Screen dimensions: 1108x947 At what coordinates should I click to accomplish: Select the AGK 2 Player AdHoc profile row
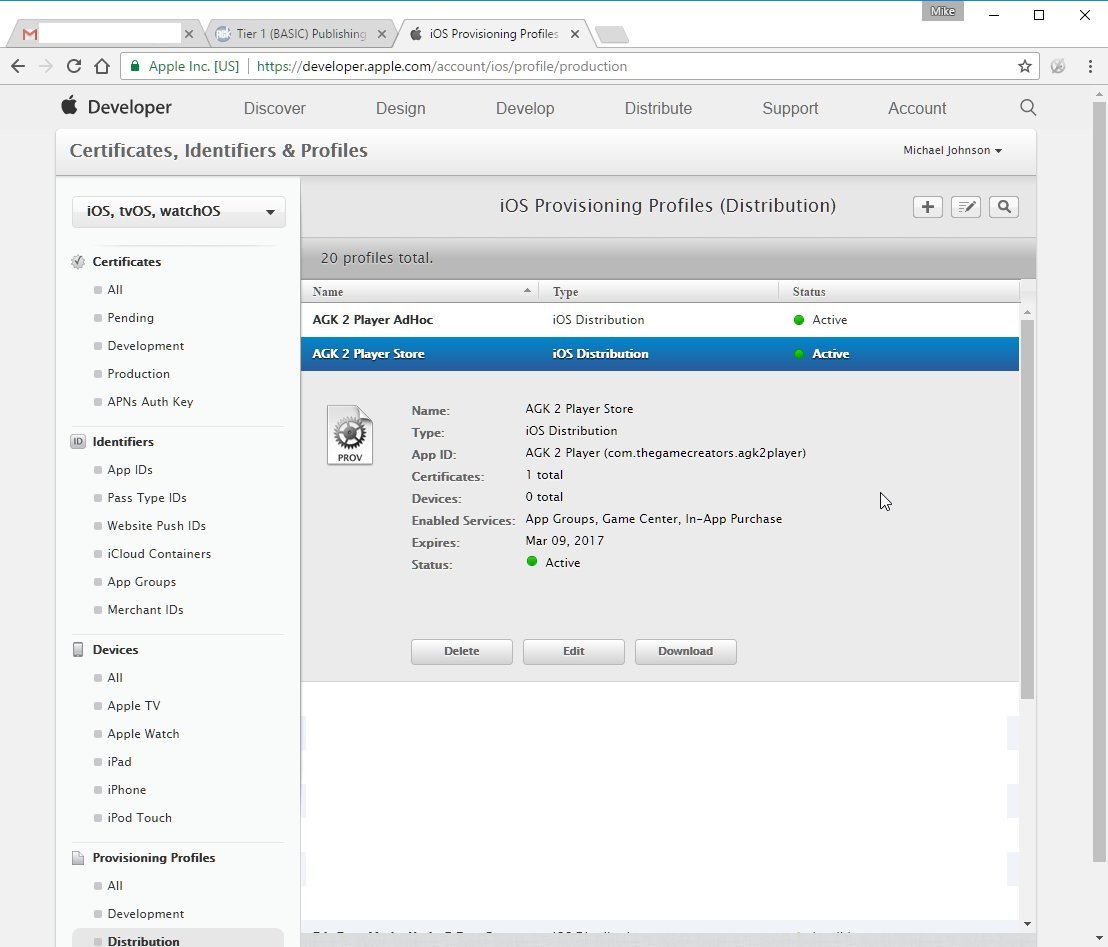(660, 319)
